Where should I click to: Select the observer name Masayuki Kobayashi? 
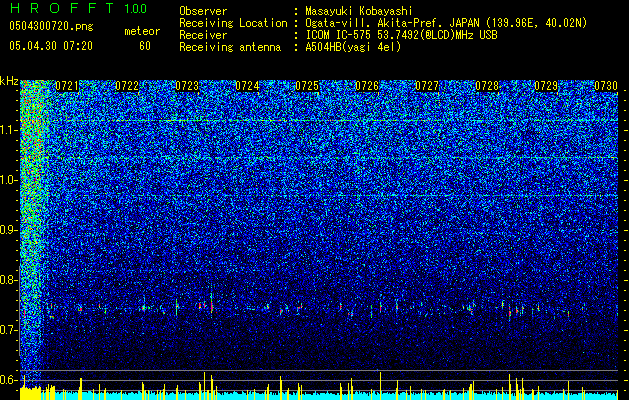359,11
